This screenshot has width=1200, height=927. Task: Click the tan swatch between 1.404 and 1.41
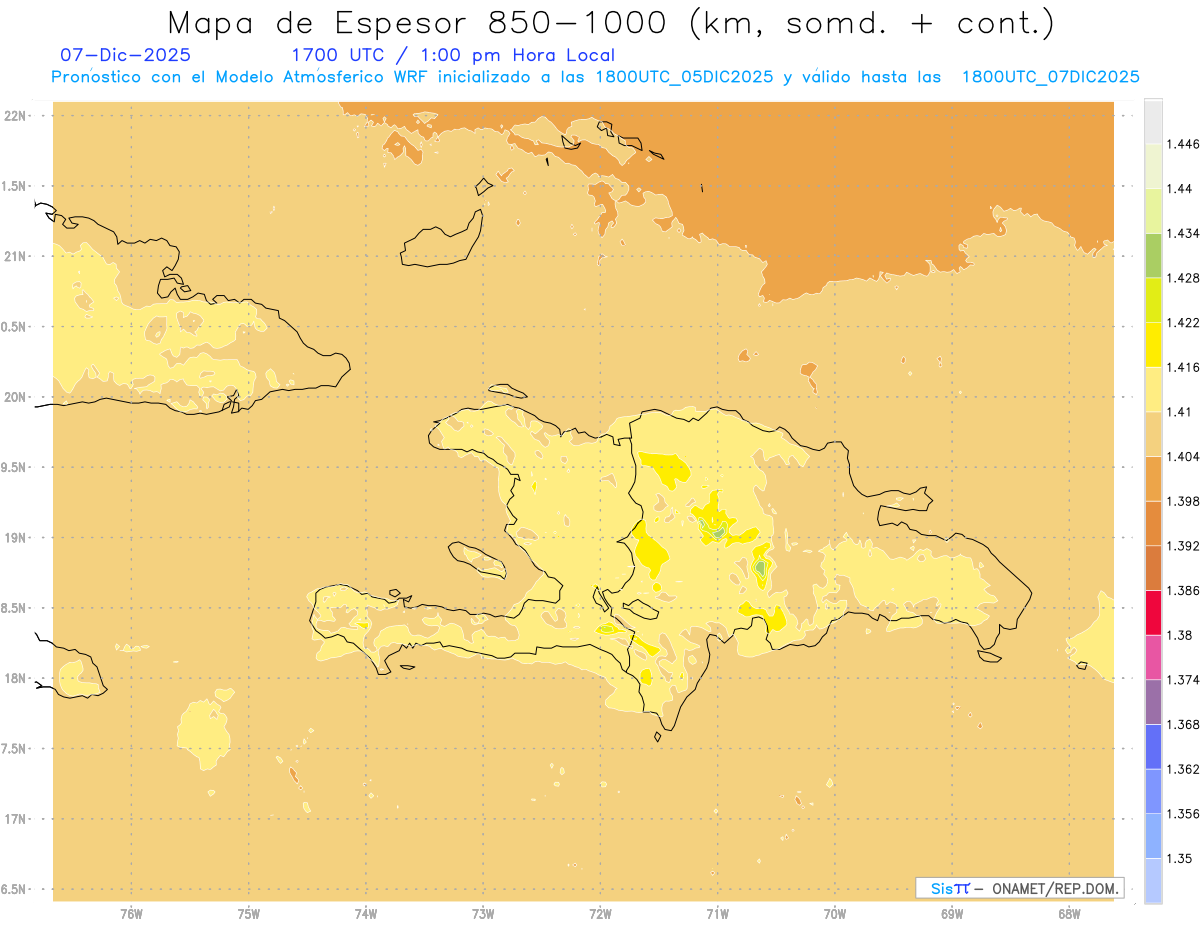point(1153,434)
